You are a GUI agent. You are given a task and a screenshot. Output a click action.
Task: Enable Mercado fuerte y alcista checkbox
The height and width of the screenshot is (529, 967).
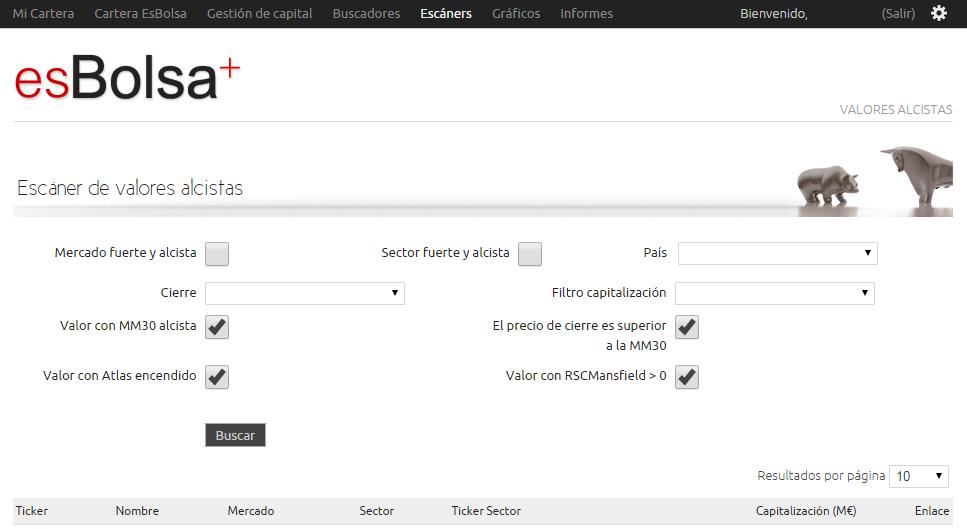click(x=217, y=254)
